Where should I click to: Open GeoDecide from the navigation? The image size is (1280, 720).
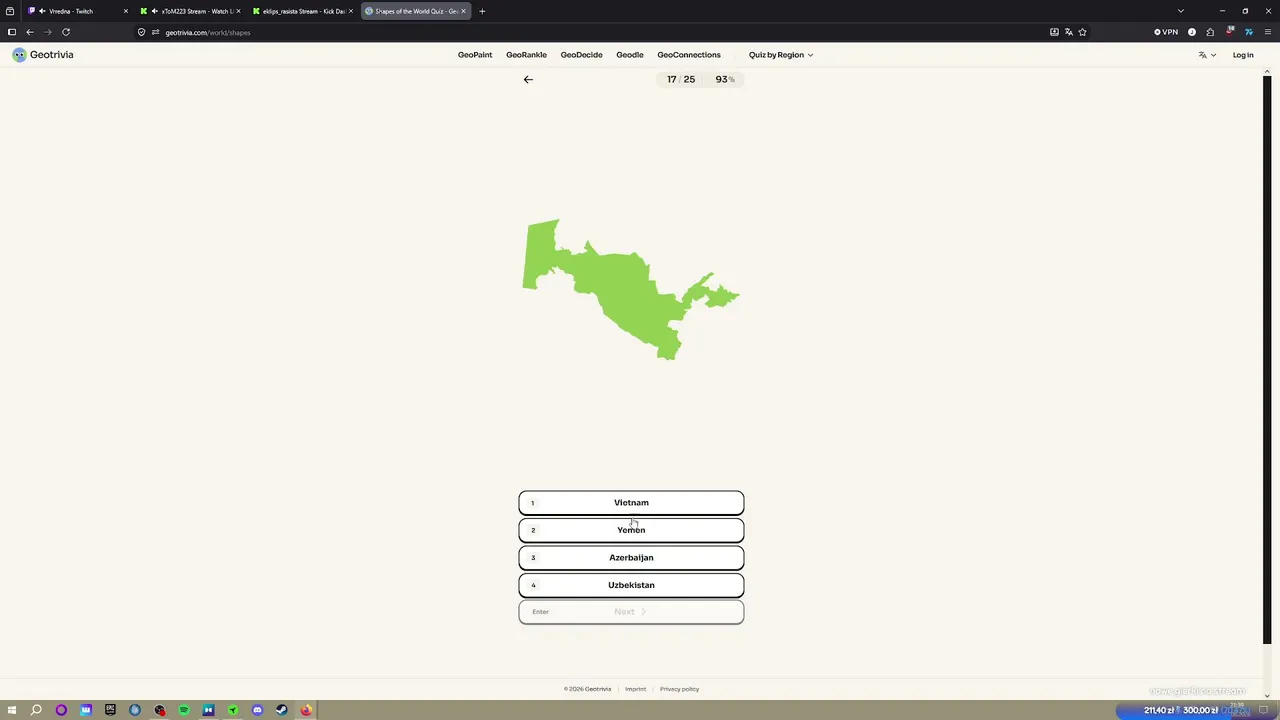click(x=581, y=55)
